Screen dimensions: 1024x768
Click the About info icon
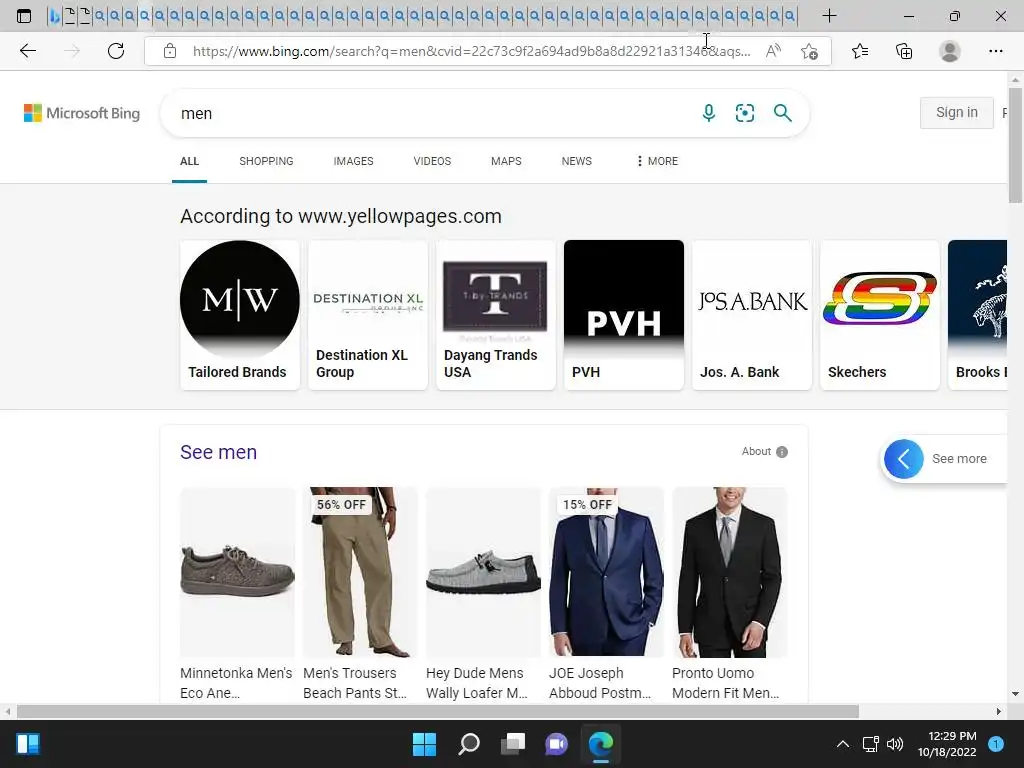[782, 452]
